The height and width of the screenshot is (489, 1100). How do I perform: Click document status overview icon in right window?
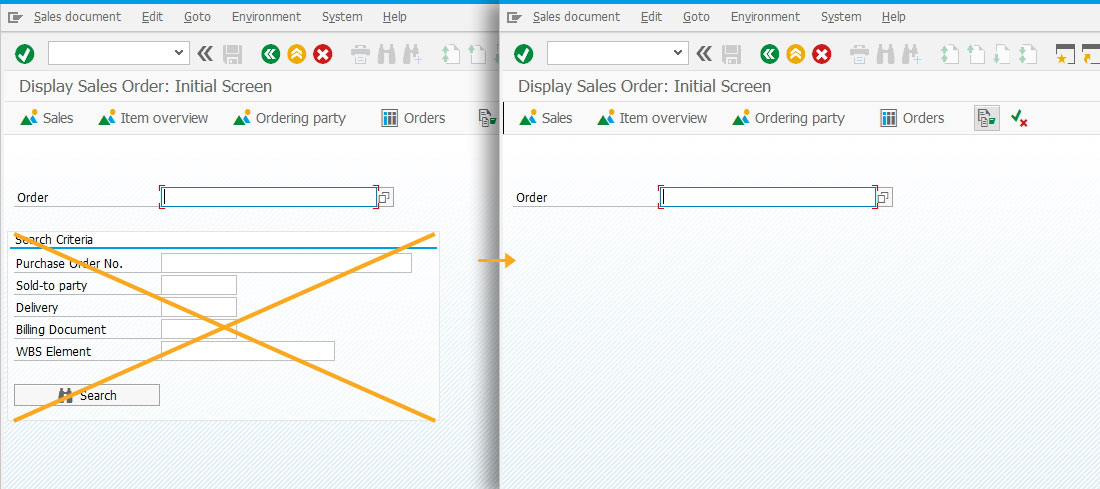pyautogui.click(x=987, y=119)
